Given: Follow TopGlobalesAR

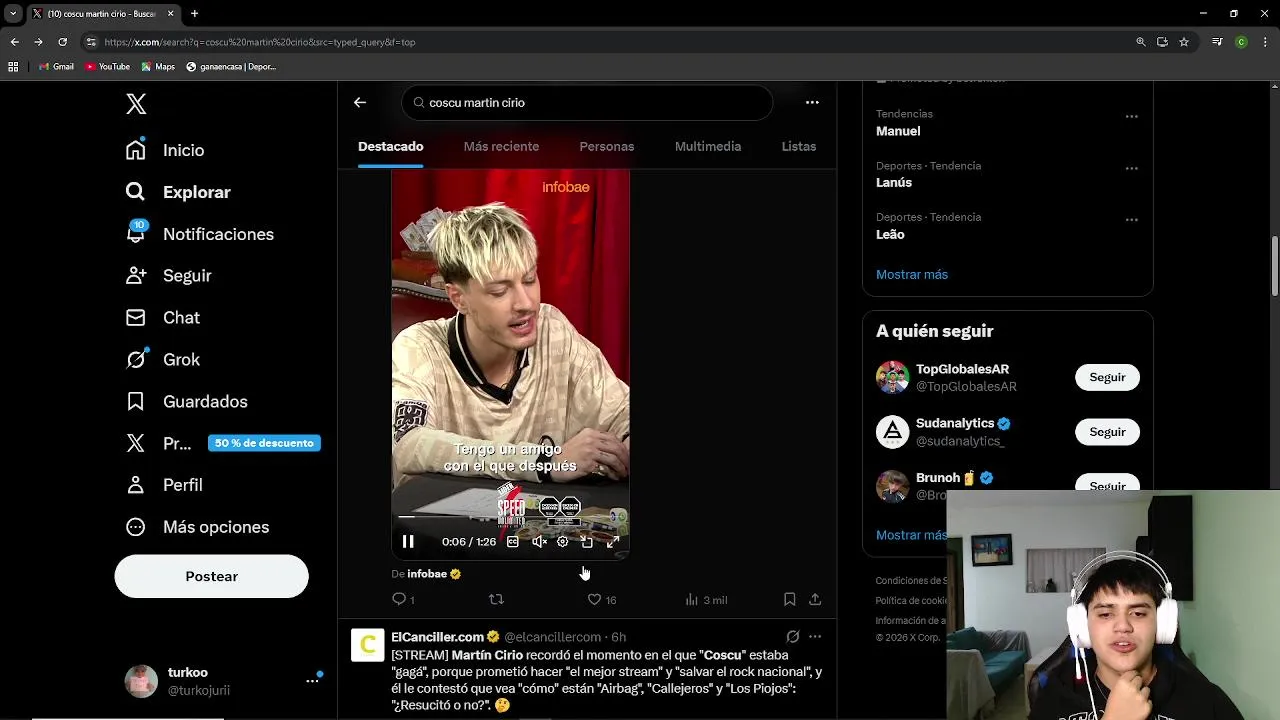Looking at the screenshot, I should point(1107,378).
